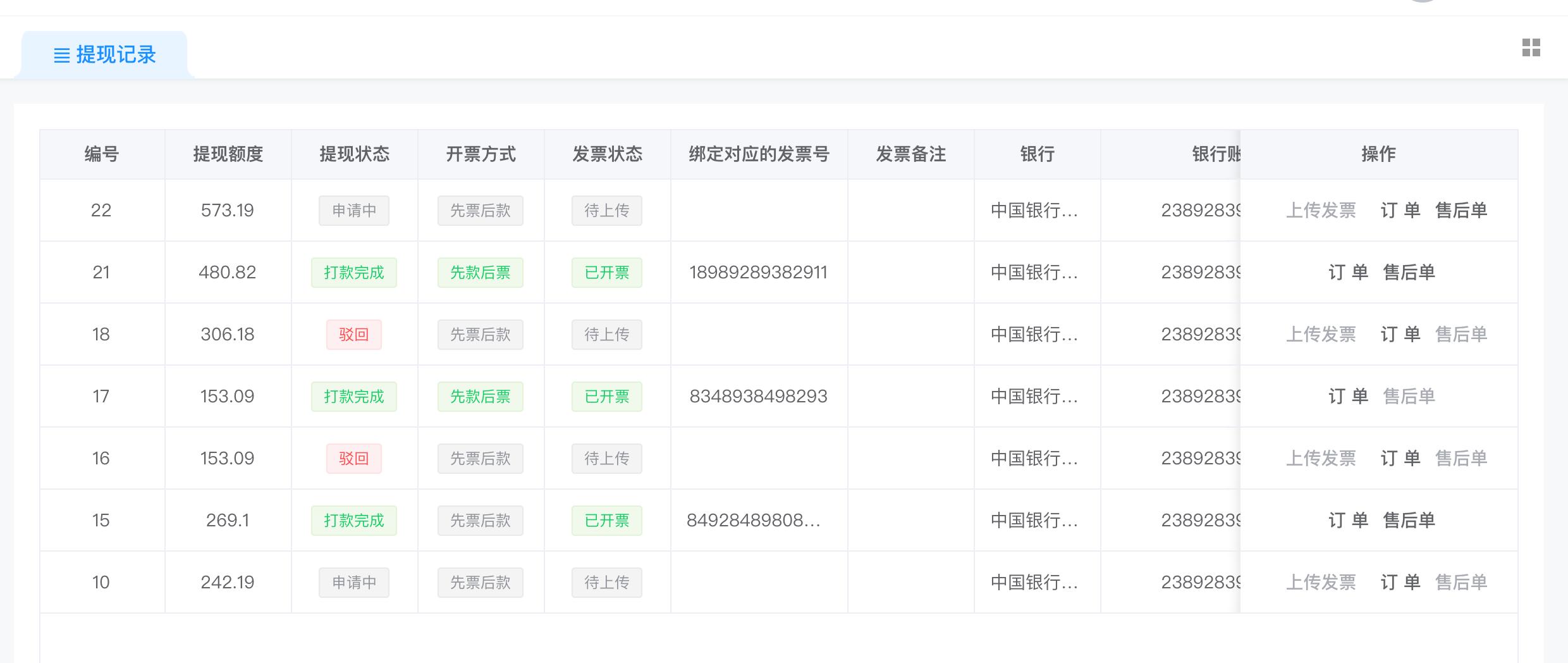Open 订单 for record 17

tap(1348, 396)
